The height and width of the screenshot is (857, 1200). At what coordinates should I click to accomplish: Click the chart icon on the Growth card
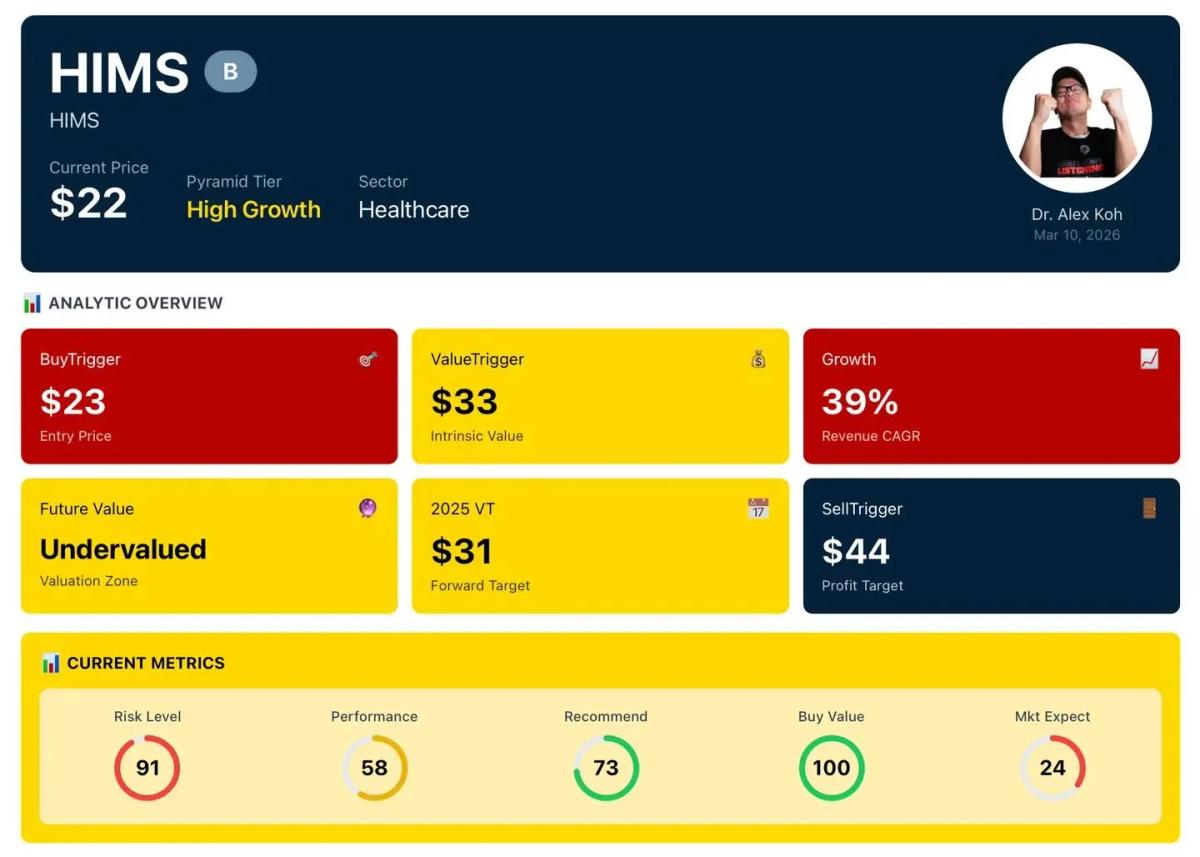click(x=1150, y=359)
